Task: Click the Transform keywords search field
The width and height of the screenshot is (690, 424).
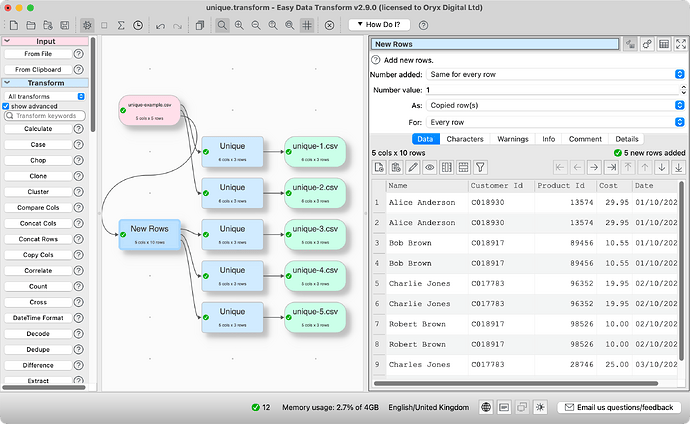Action: coord(45,116)
